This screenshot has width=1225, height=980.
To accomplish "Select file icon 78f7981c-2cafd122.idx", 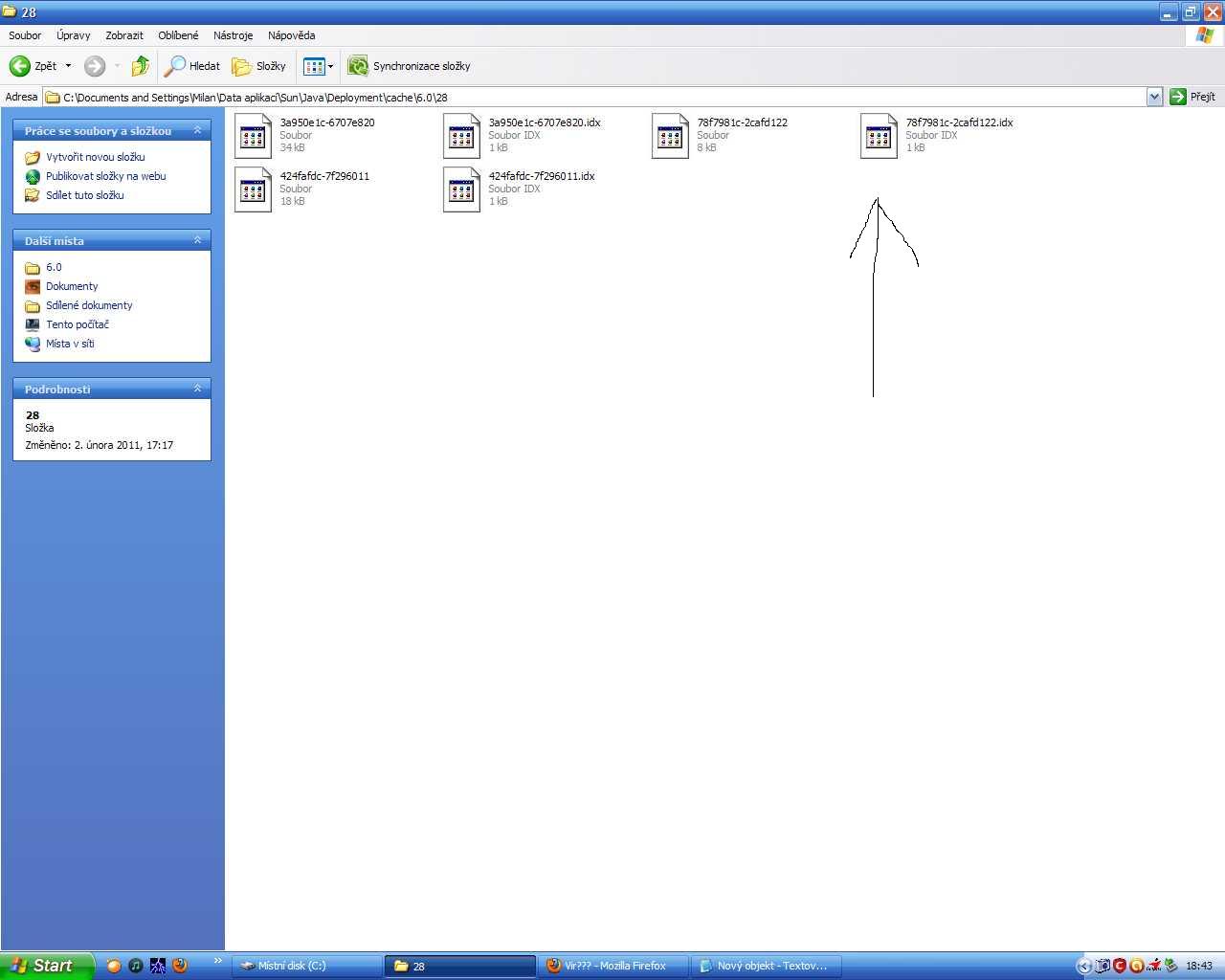I will [x=880, y=136].
